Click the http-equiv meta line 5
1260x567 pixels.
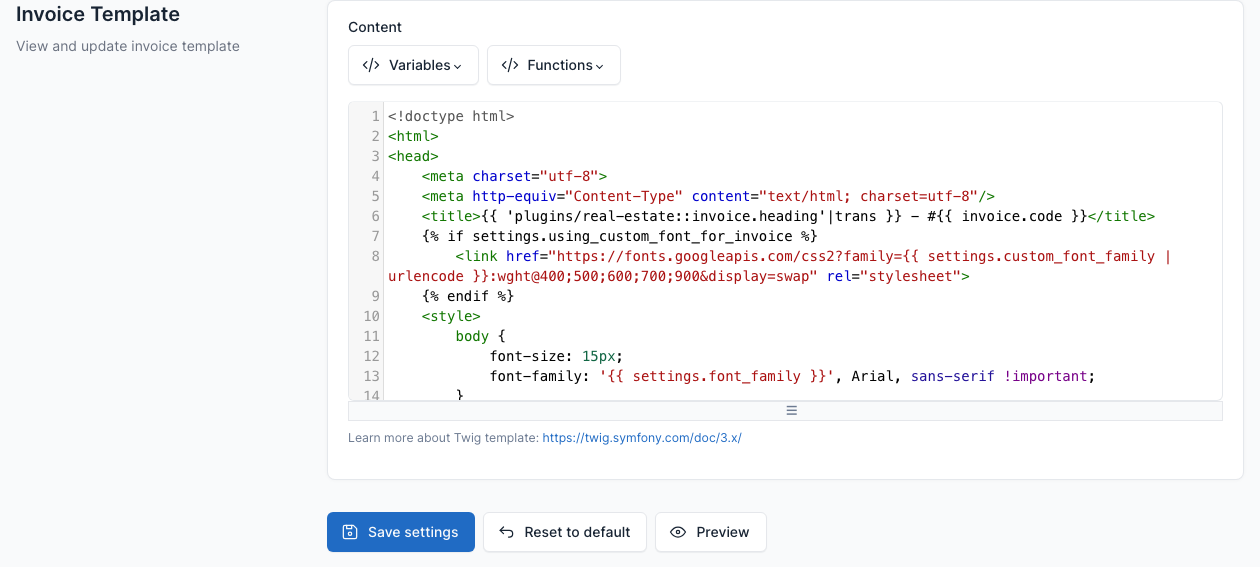pos(708,196)
